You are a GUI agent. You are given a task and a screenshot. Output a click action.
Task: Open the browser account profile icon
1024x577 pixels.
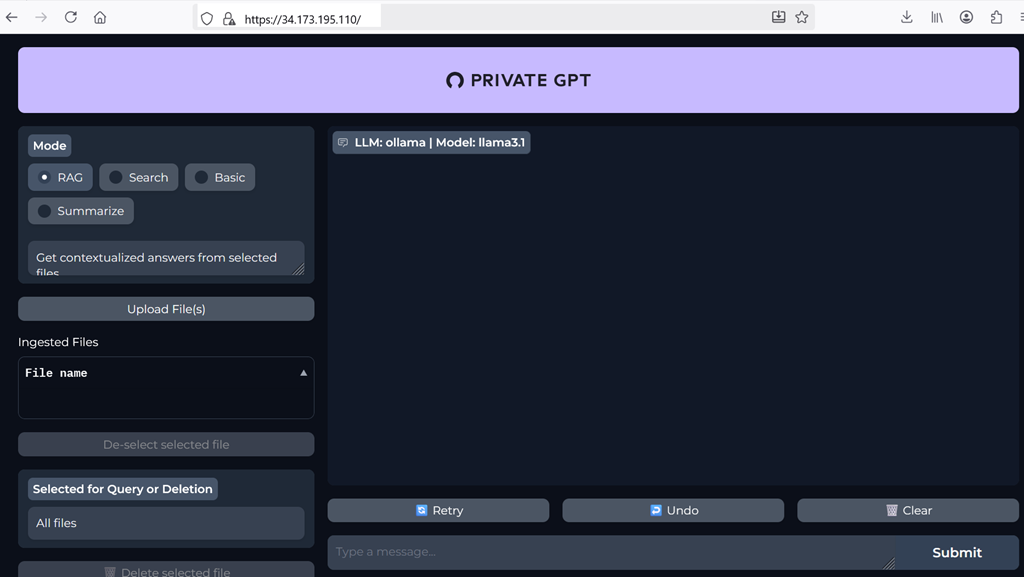966,17
